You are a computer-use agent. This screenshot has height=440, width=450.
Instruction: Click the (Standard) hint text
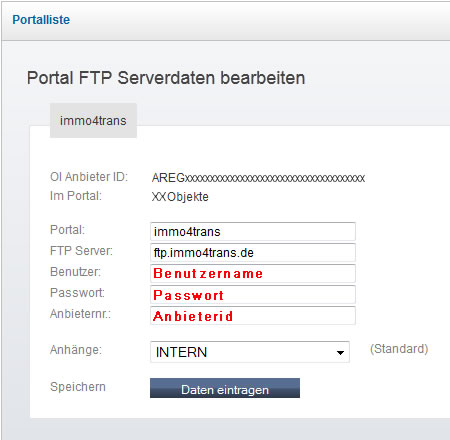(x=399, y=349)
